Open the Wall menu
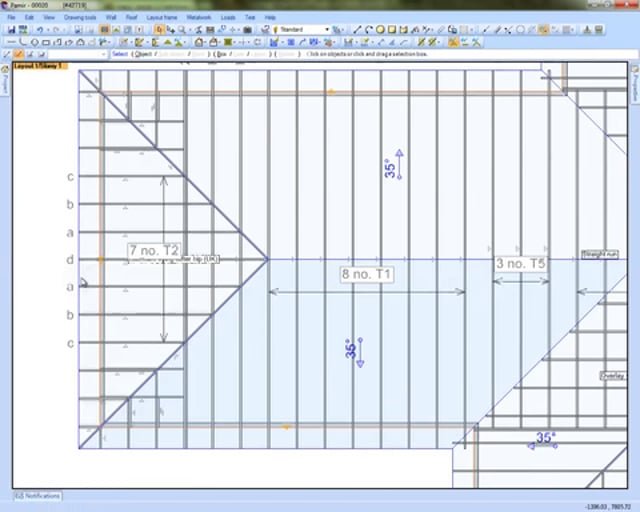Screen dimensions: 640x512 click(x=111, y=18)
